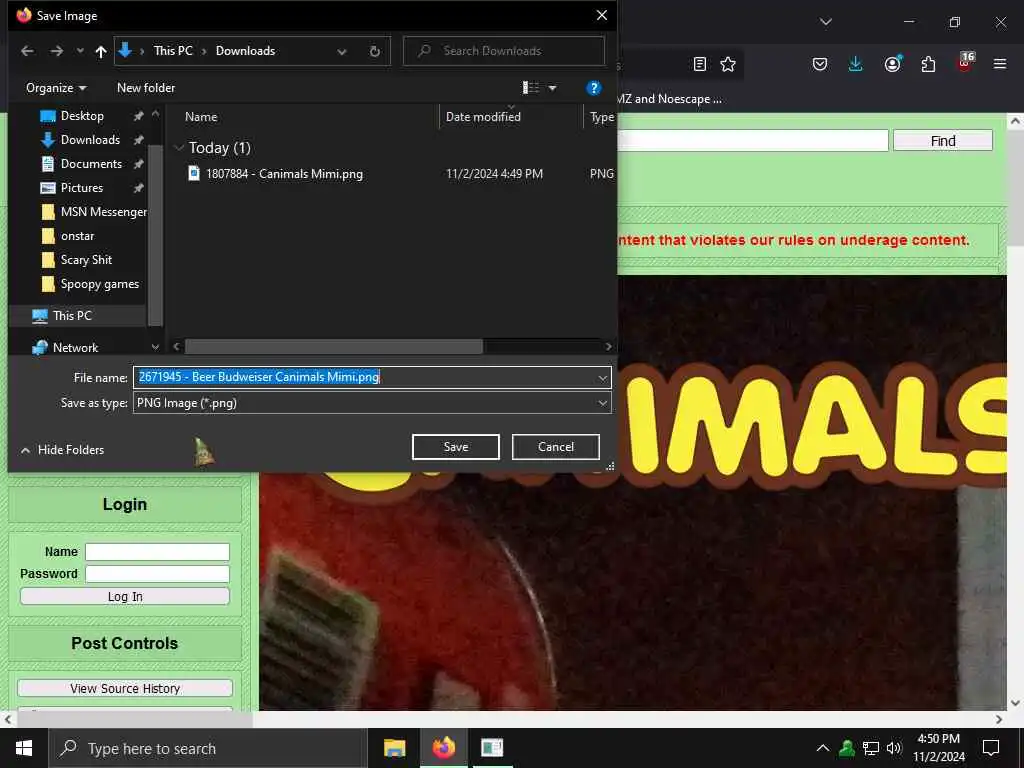The width and height of the screenshot is (1024, 768).
Task: Click the taskbar search box
Action: pyautogui.click(x=208, y=748)
